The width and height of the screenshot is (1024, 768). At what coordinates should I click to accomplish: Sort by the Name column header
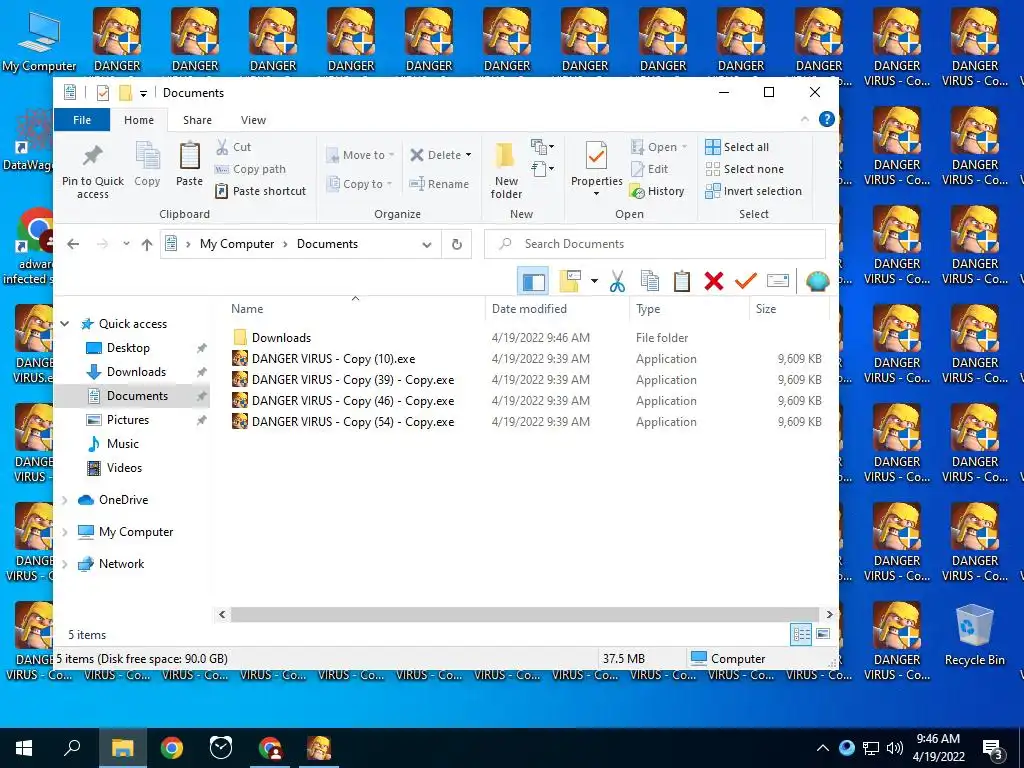pyautogui.click(x=355, y=309)
